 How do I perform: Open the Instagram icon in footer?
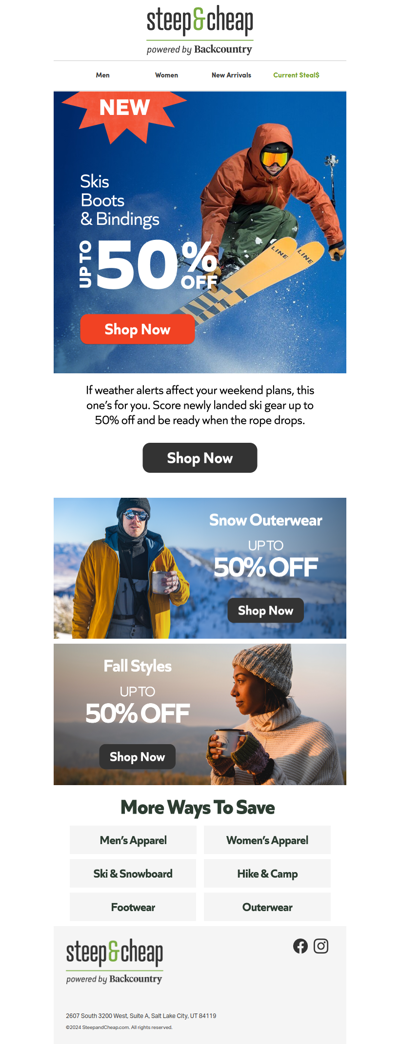tap(321, 945)
